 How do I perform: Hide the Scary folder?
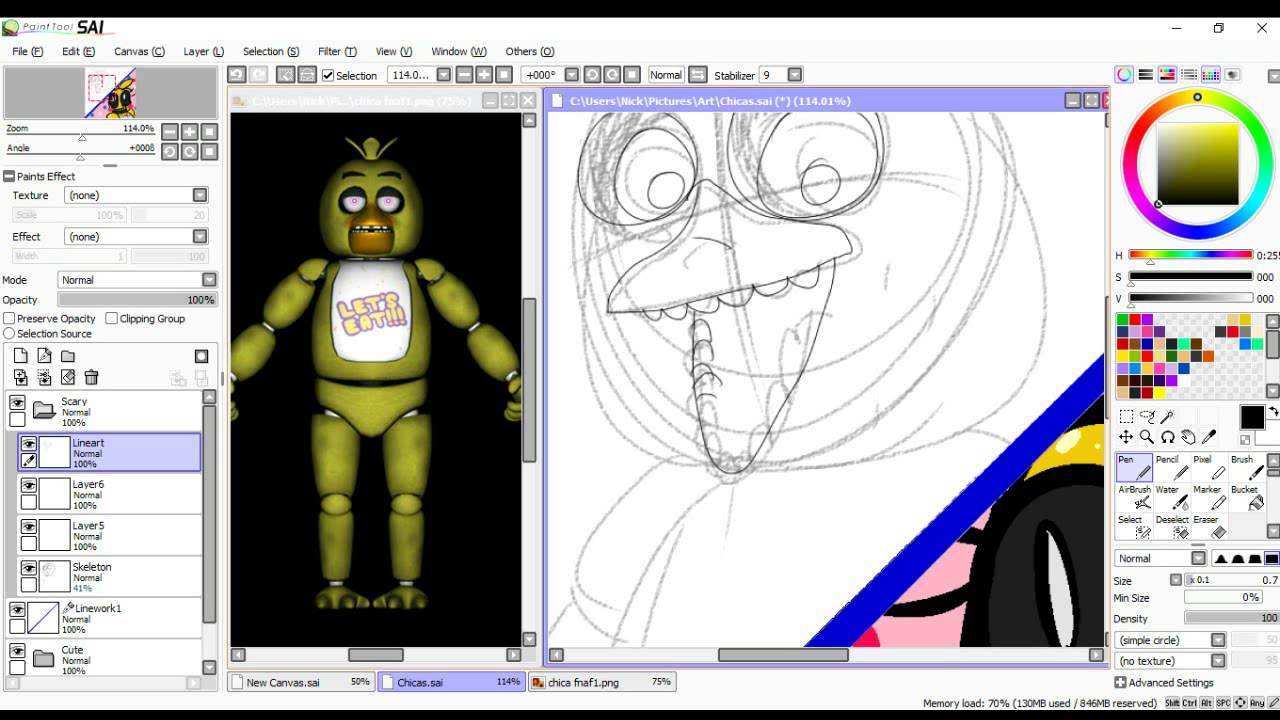click(17, 402)
